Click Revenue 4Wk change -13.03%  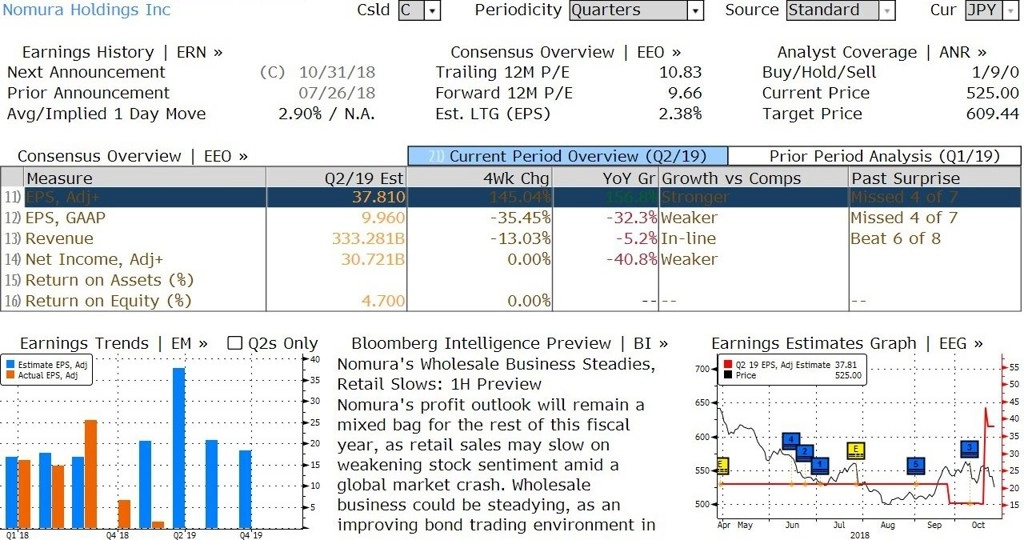tap(520, 239)
